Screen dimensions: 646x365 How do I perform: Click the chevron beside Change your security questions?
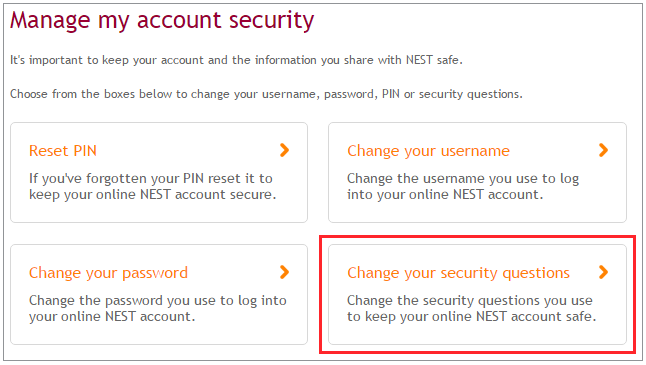point(603,272)
